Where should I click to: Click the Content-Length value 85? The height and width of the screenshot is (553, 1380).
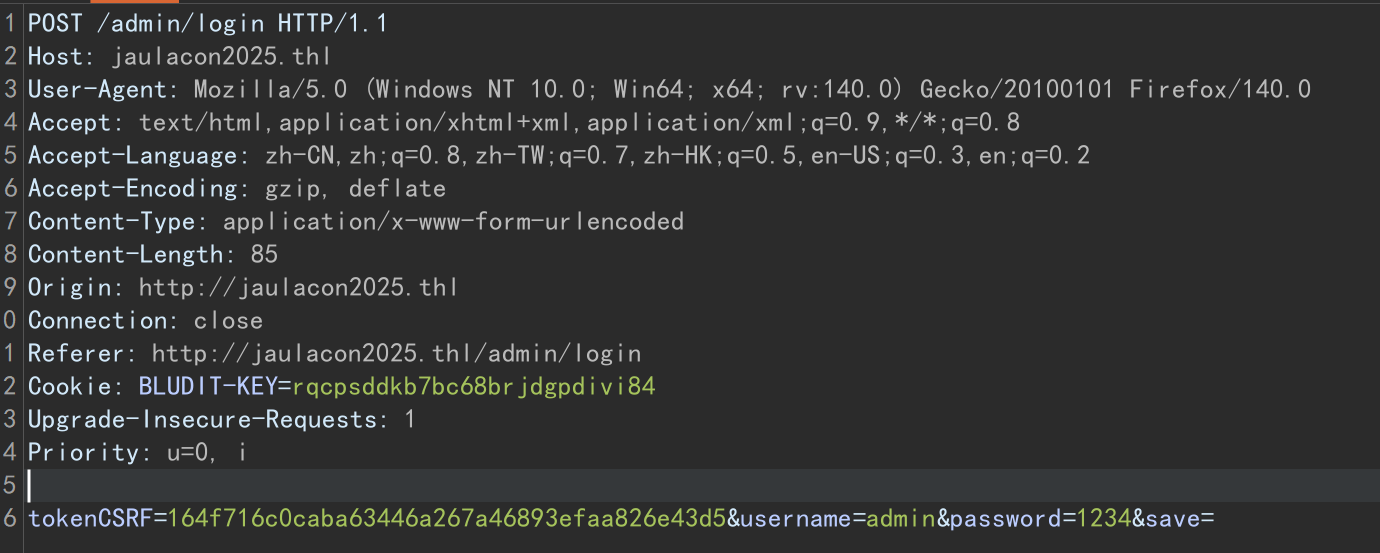[x=264, y=254]
